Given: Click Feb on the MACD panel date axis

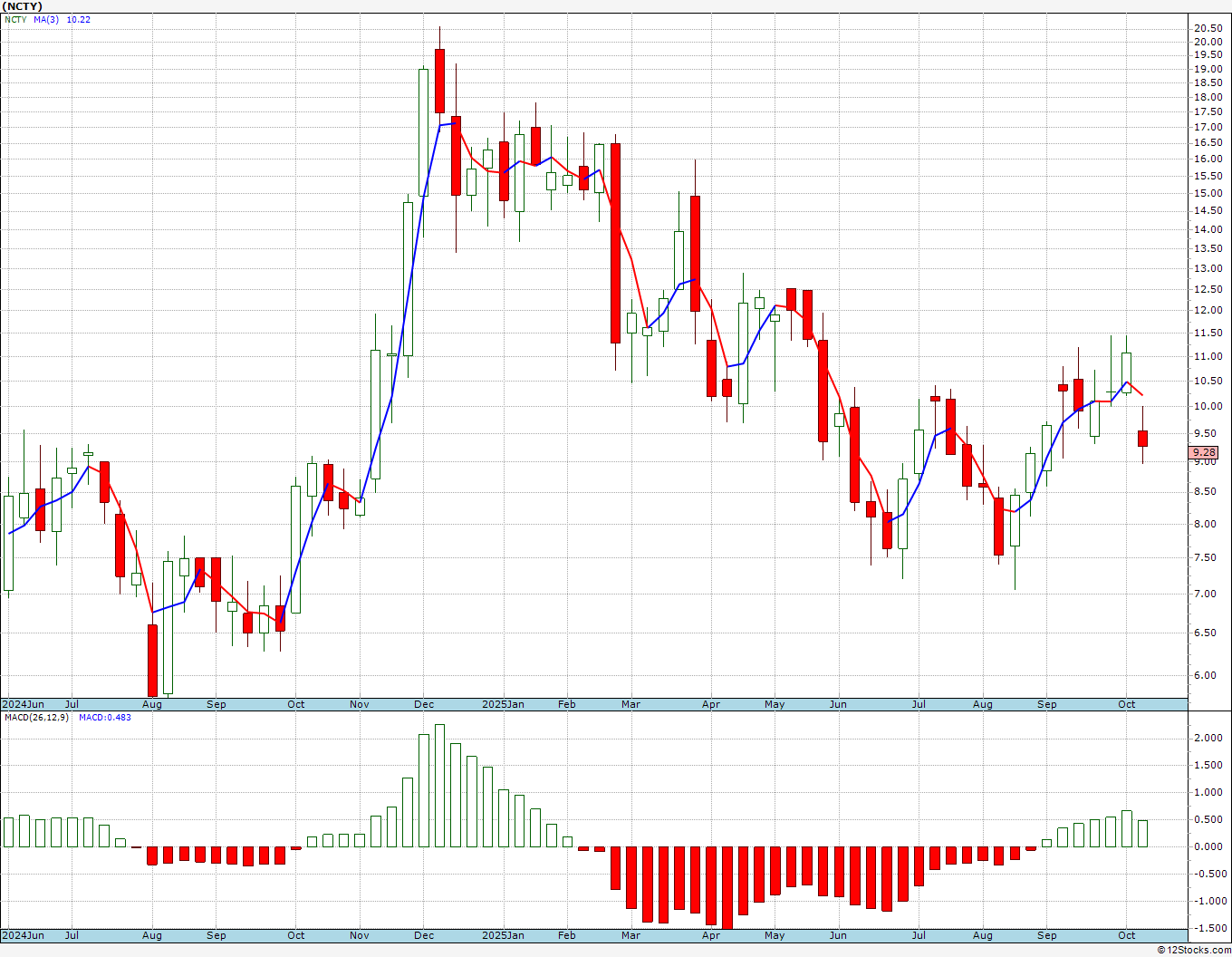Looking at the screenshot, I should [x=566, y=935].
